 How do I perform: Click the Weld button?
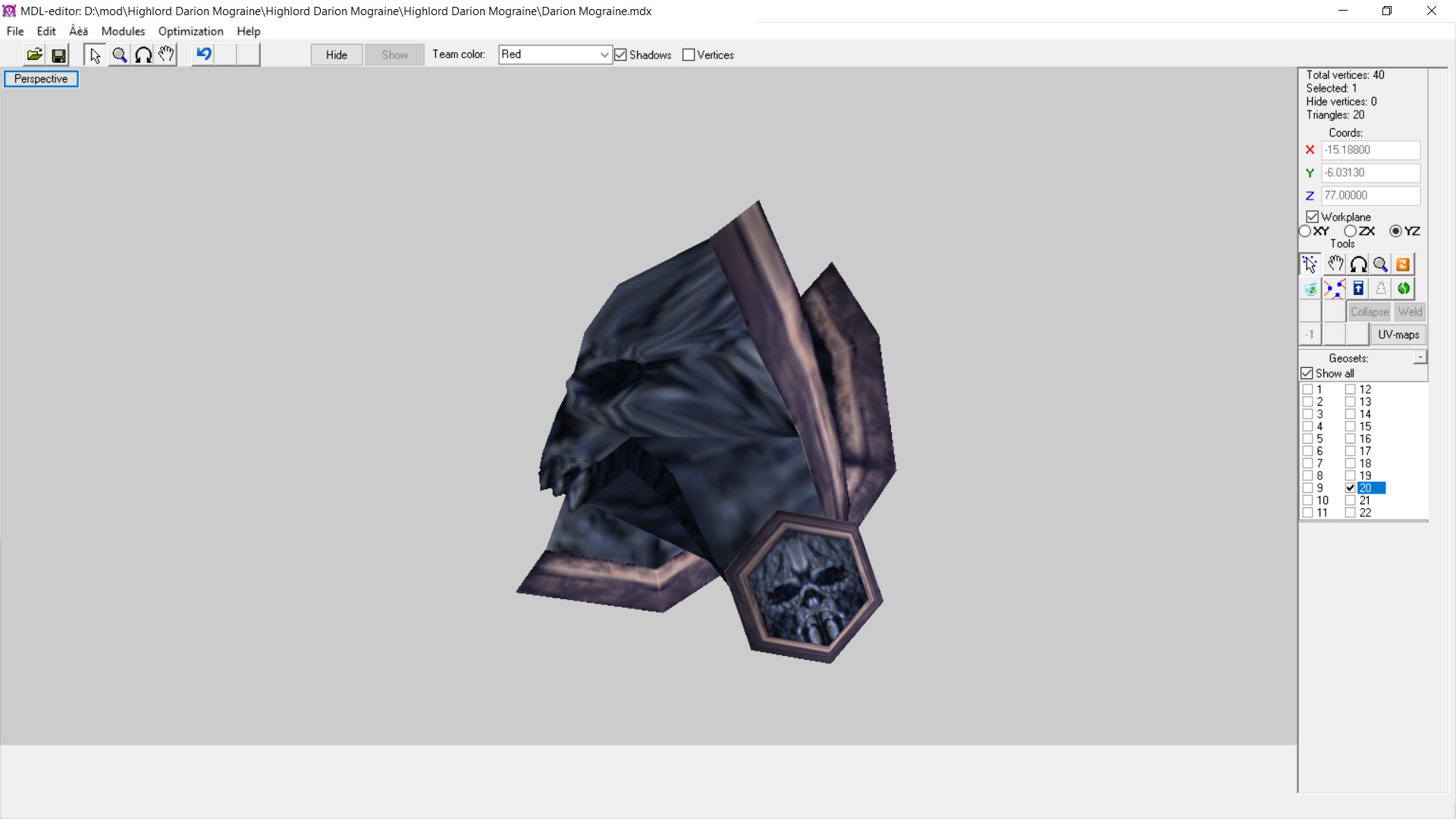tap(1410, 312)
